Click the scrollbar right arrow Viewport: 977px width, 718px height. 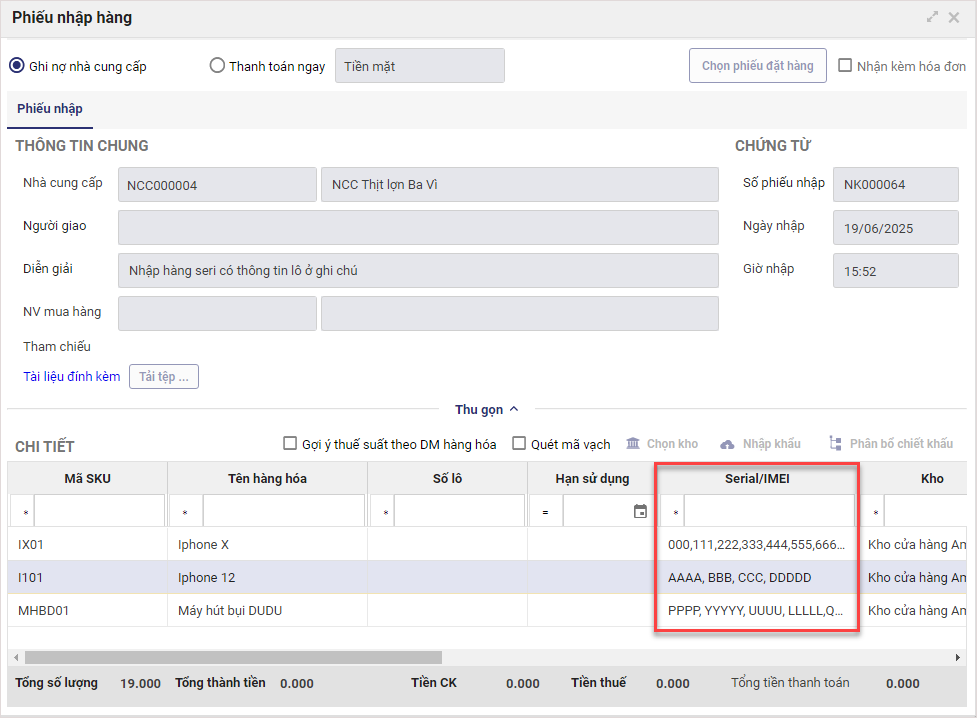pos(959,657)
